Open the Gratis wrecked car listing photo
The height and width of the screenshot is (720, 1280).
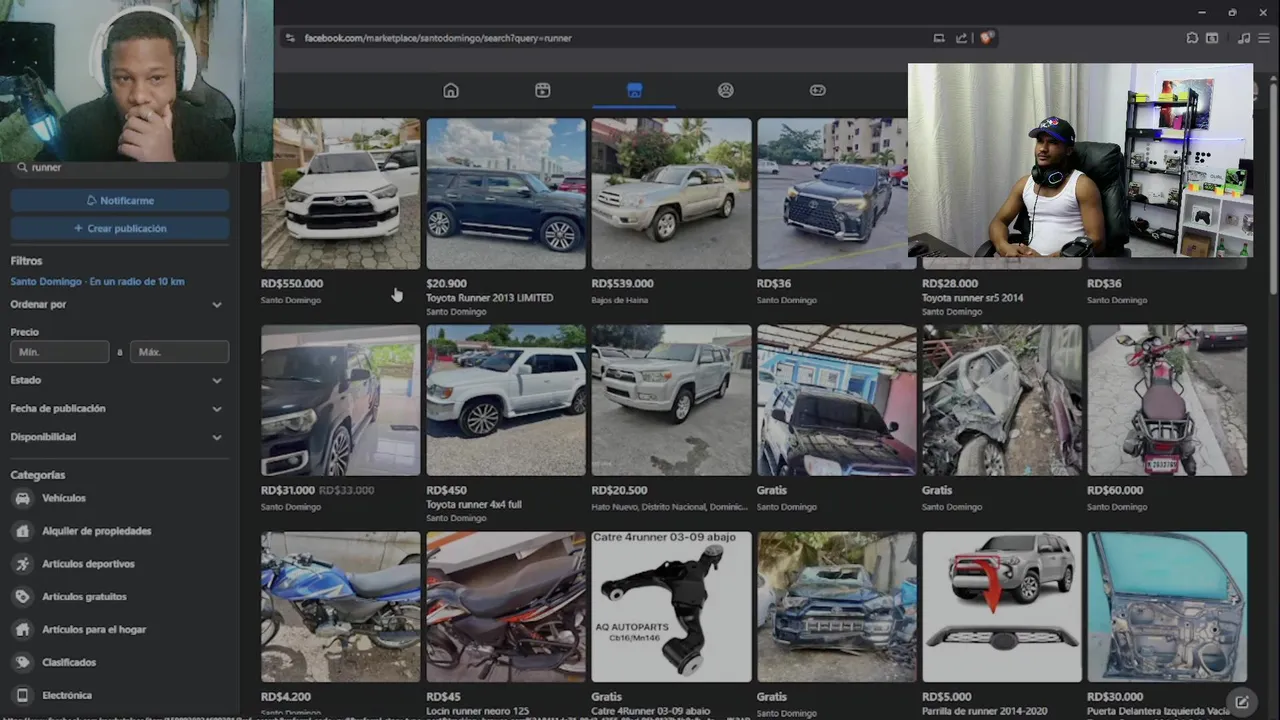1002,400
